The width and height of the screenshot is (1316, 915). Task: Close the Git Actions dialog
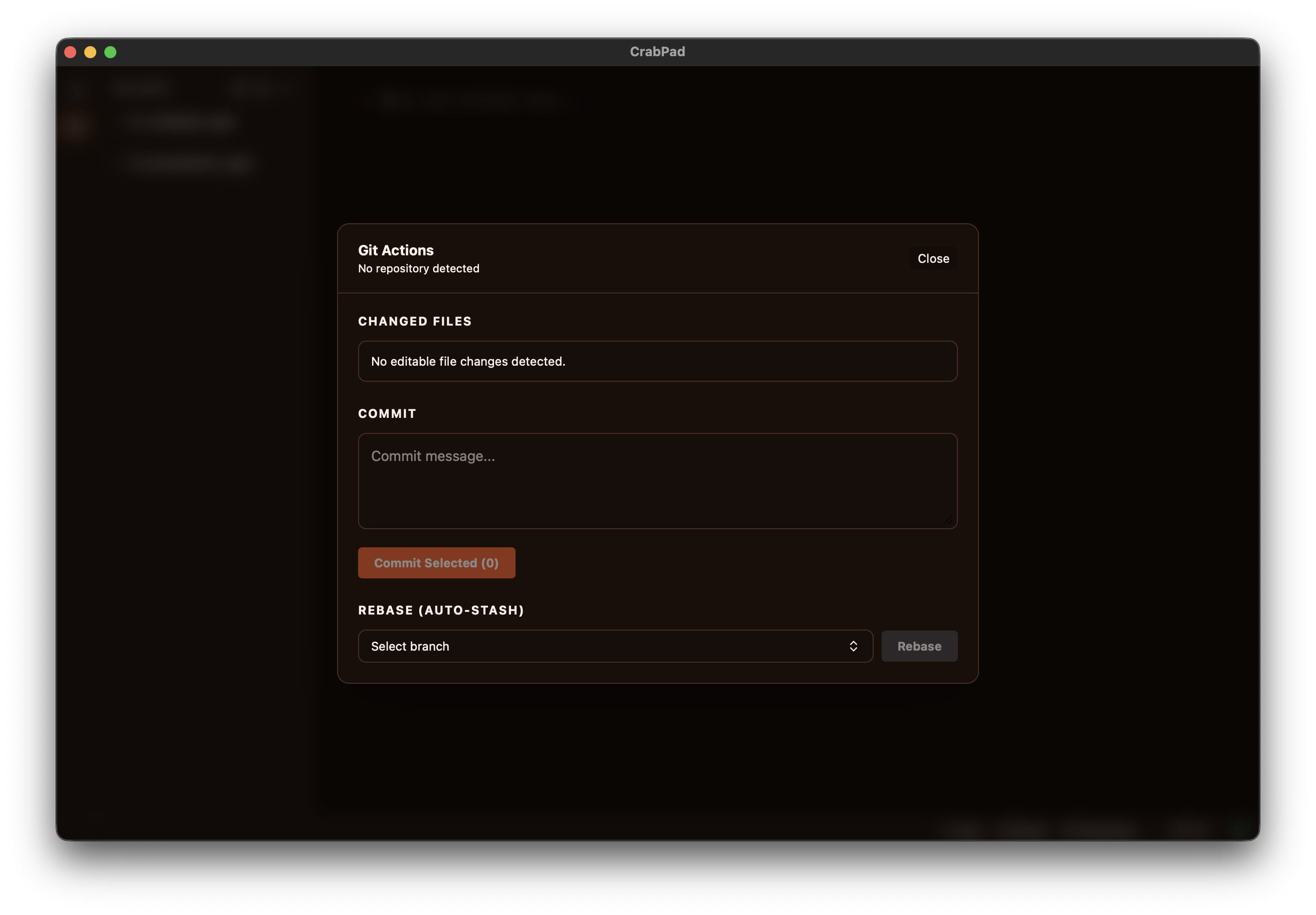[x=933, y=258]
